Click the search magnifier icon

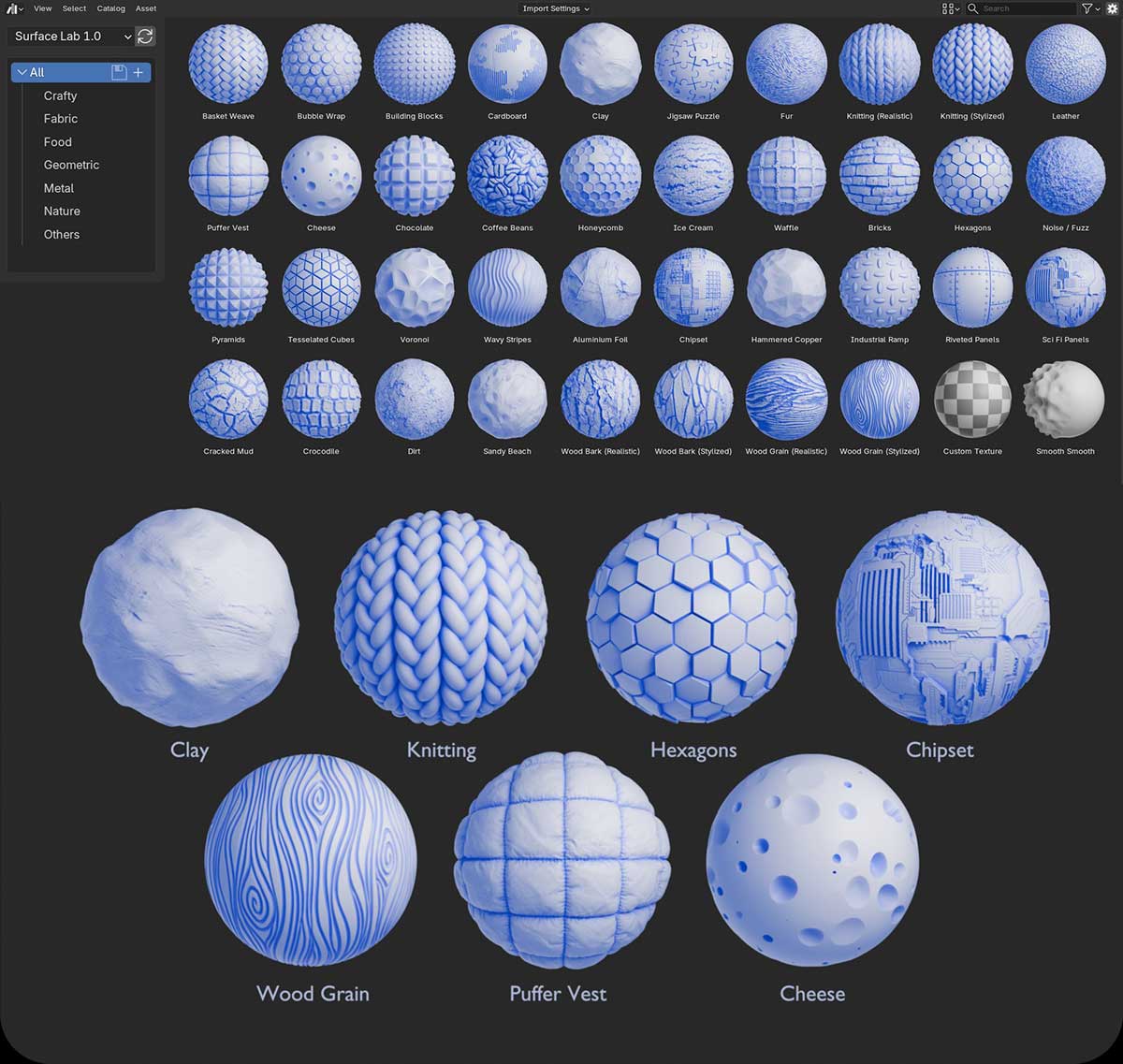pos(973,8)
